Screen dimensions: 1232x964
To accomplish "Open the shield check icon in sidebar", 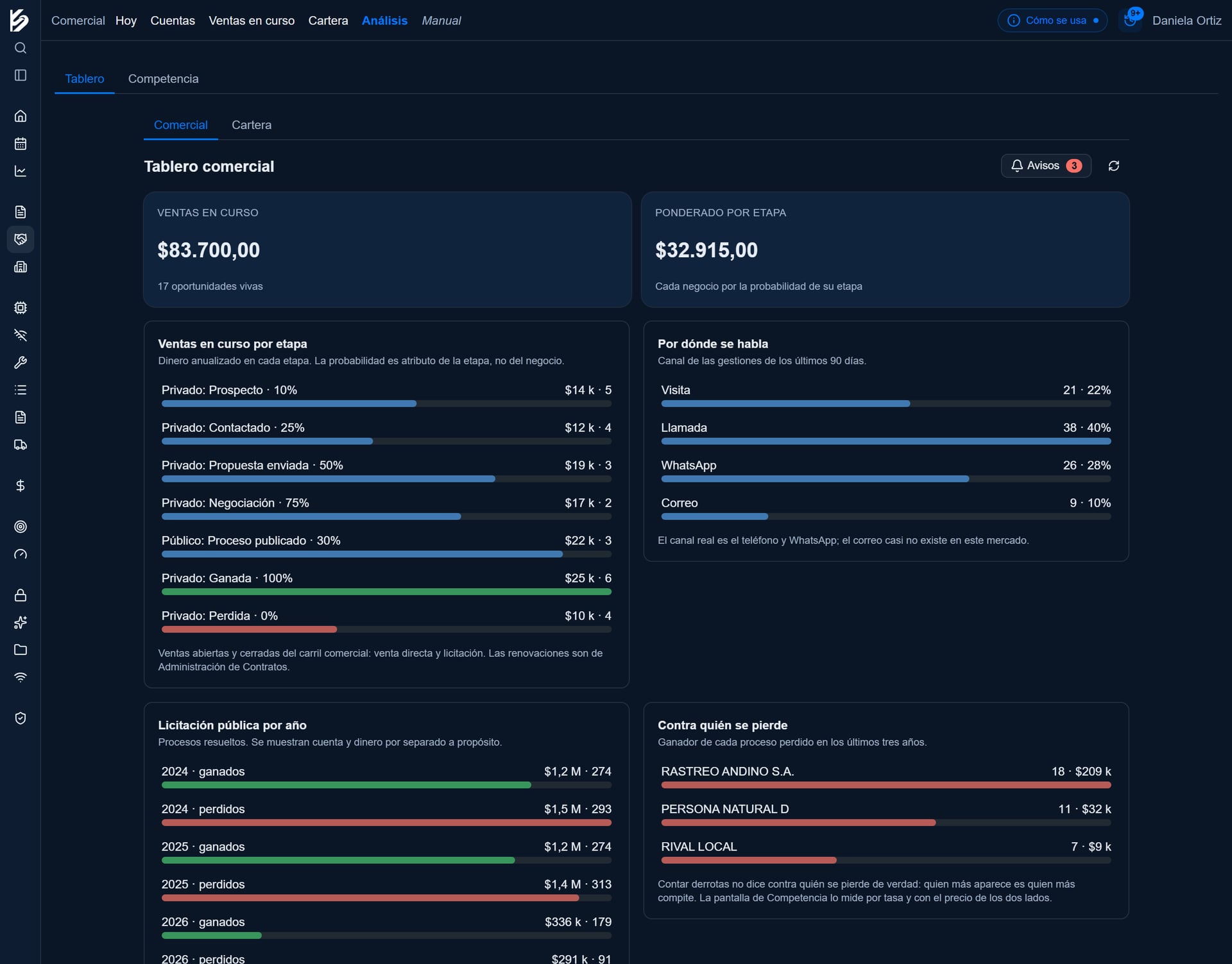I will (x=21, y=718).
